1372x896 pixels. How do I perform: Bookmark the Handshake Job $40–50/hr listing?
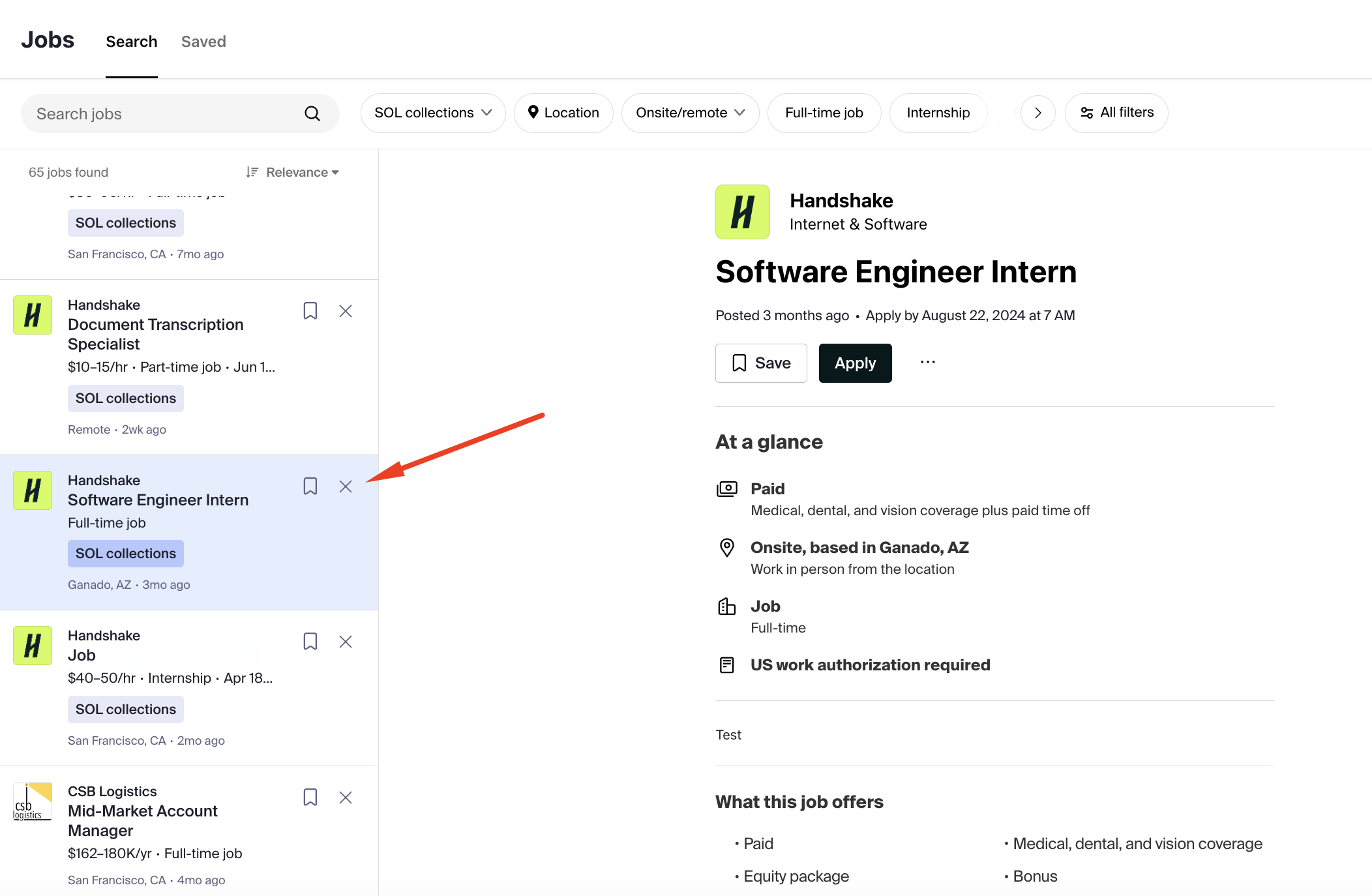point(310,642)
